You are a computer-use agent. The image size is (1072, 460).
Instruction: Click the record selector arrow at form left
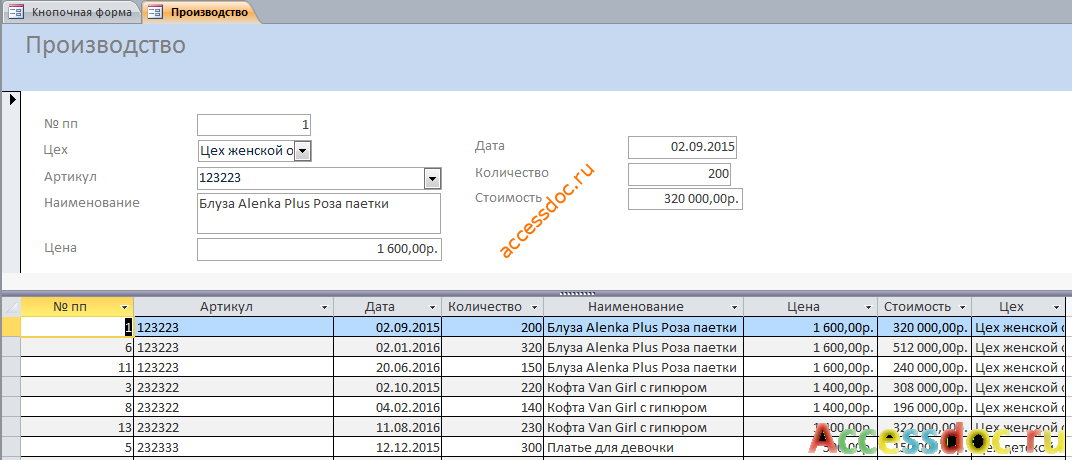(x=12, y=99)
